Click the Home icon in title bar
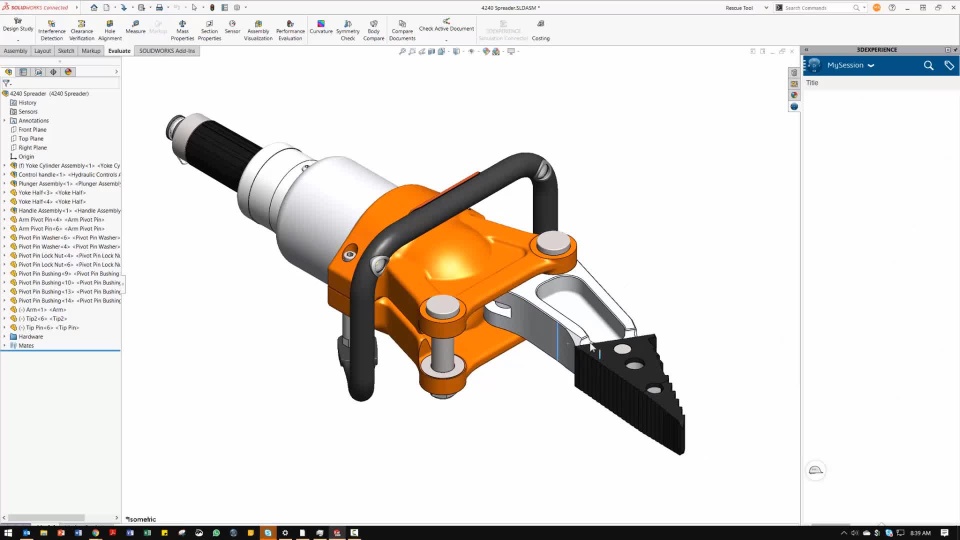 click(x=94, y=7)
